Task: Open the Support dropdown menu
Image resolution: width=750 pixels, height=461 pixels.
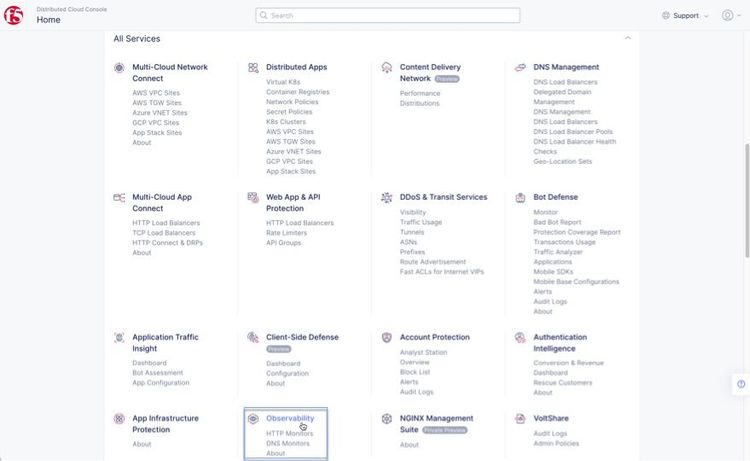Action: (x=685, y=16)
